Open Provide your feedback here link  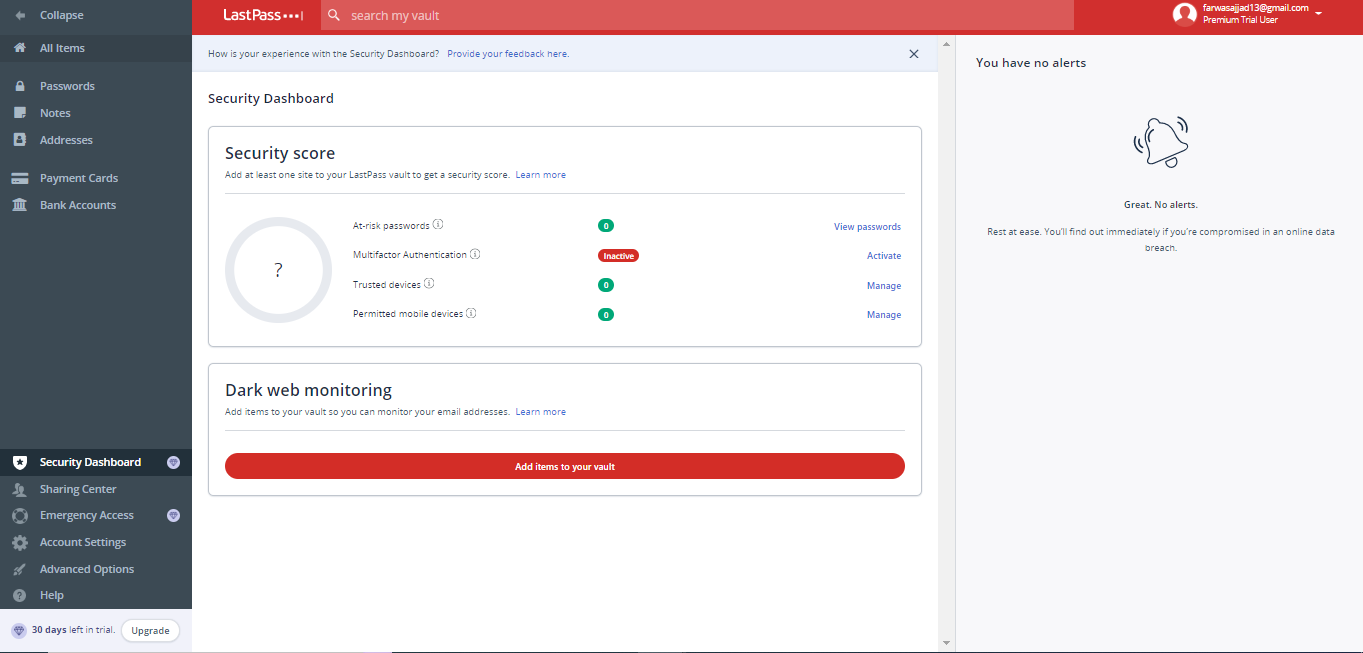point(508,54)
